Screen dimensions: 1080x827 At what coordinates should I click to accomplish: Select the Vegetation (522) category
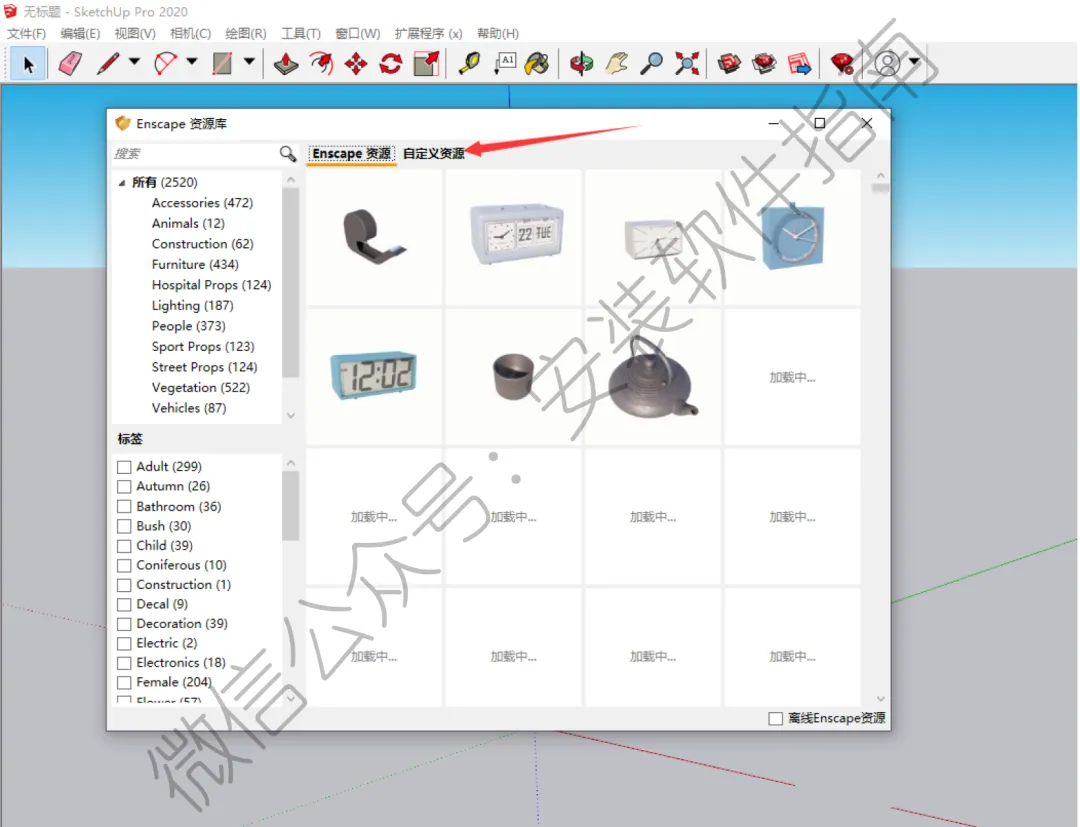(200, 387)
